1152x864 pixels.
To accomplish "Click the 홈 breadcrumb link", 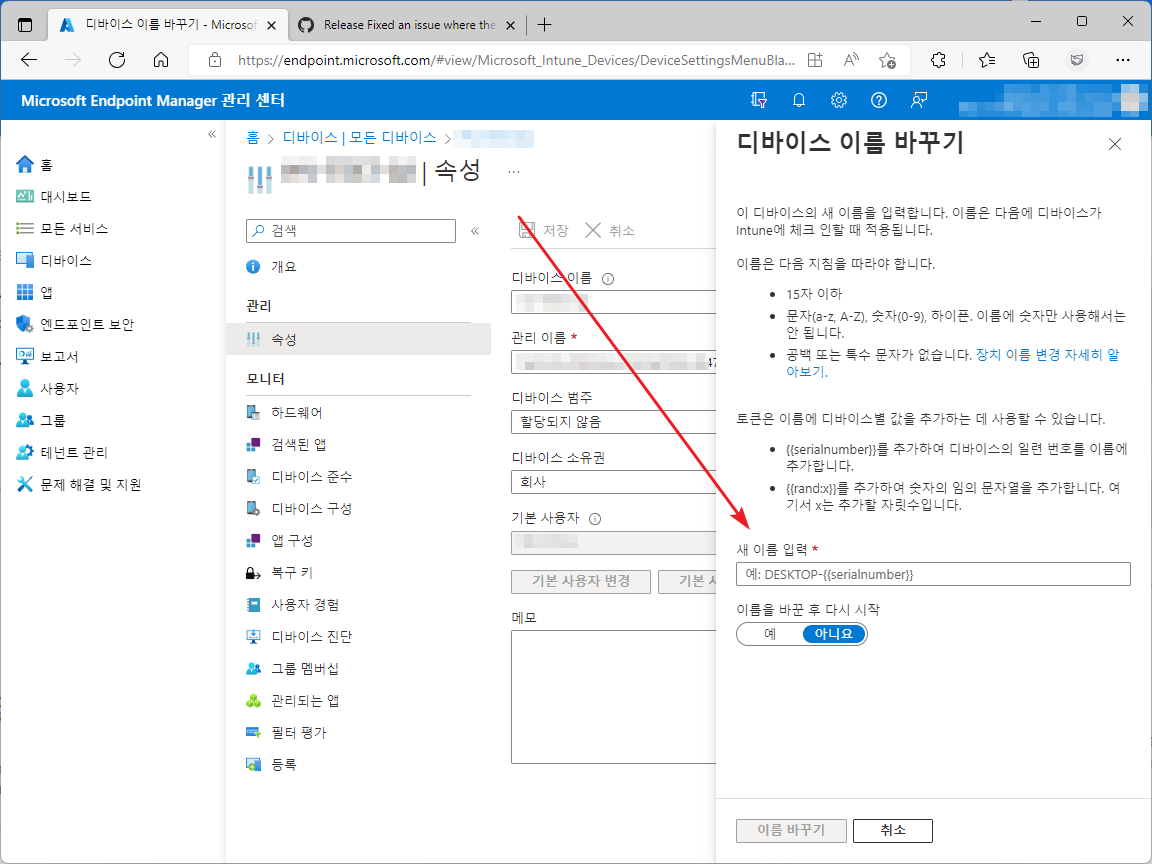I will [253, 137].
